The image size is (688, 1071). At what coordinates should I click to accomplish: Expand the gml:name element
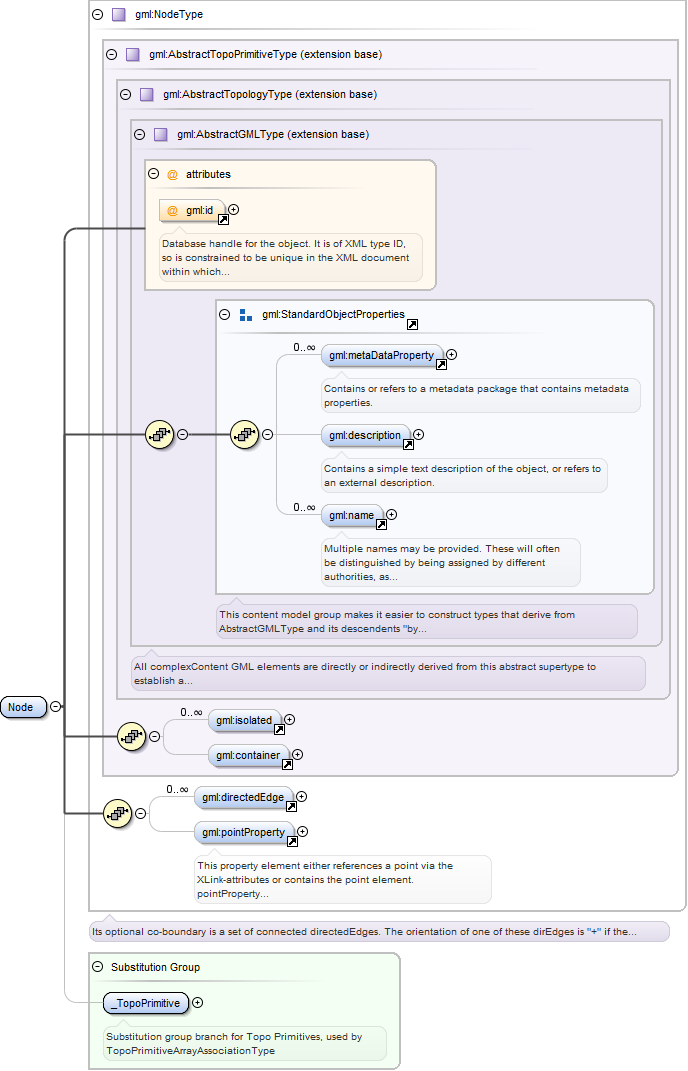pos(391,514)
